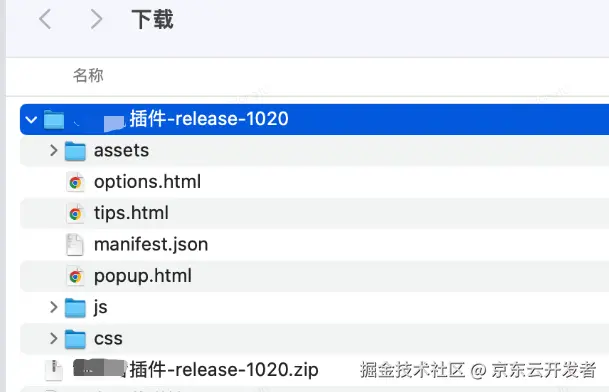Select the popup.html file name
The height and width of the screenshot is (392, 609).
tap(143, 276)
